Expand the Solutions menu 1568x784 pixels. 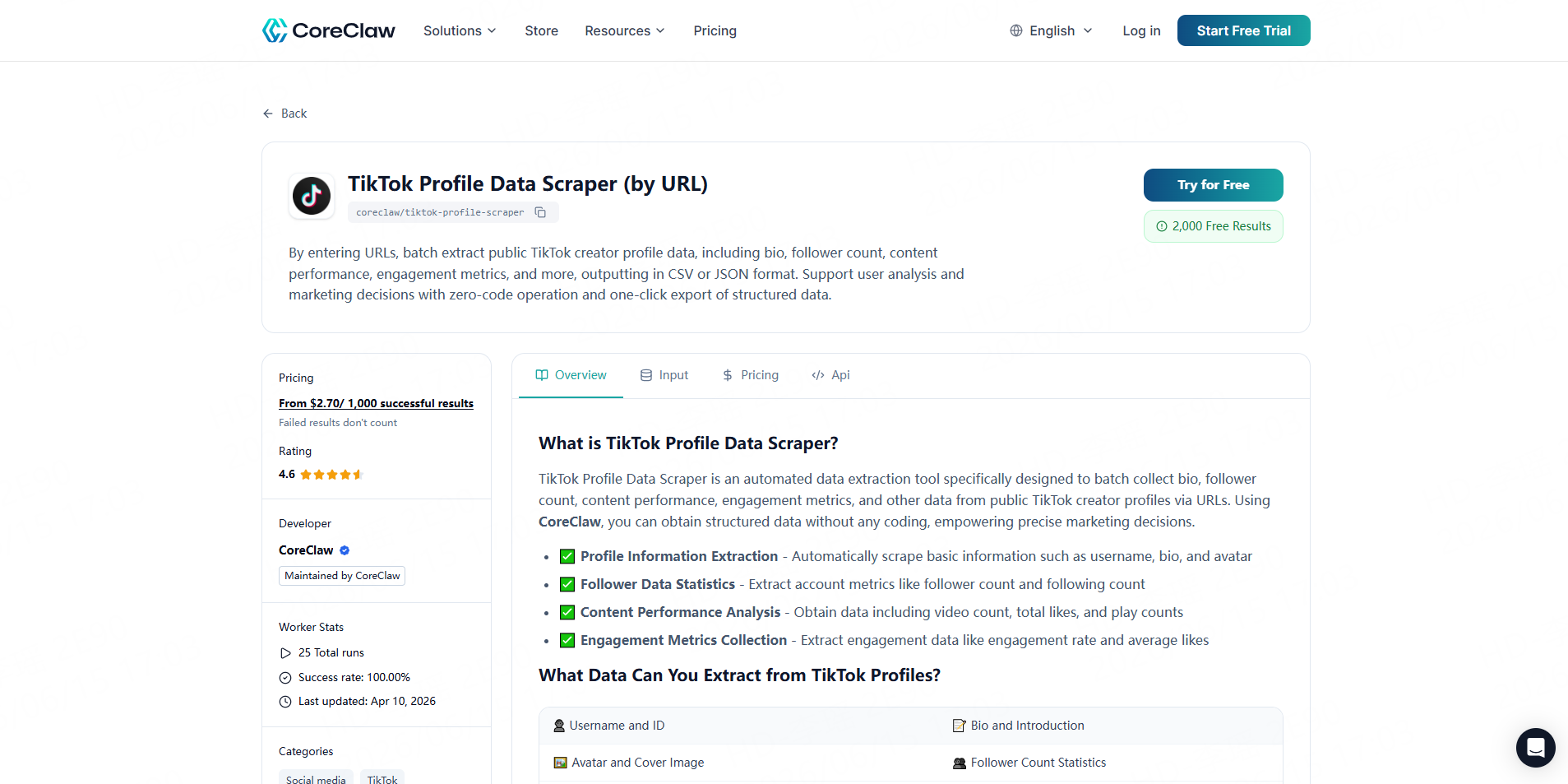click(x=460, y=30)
